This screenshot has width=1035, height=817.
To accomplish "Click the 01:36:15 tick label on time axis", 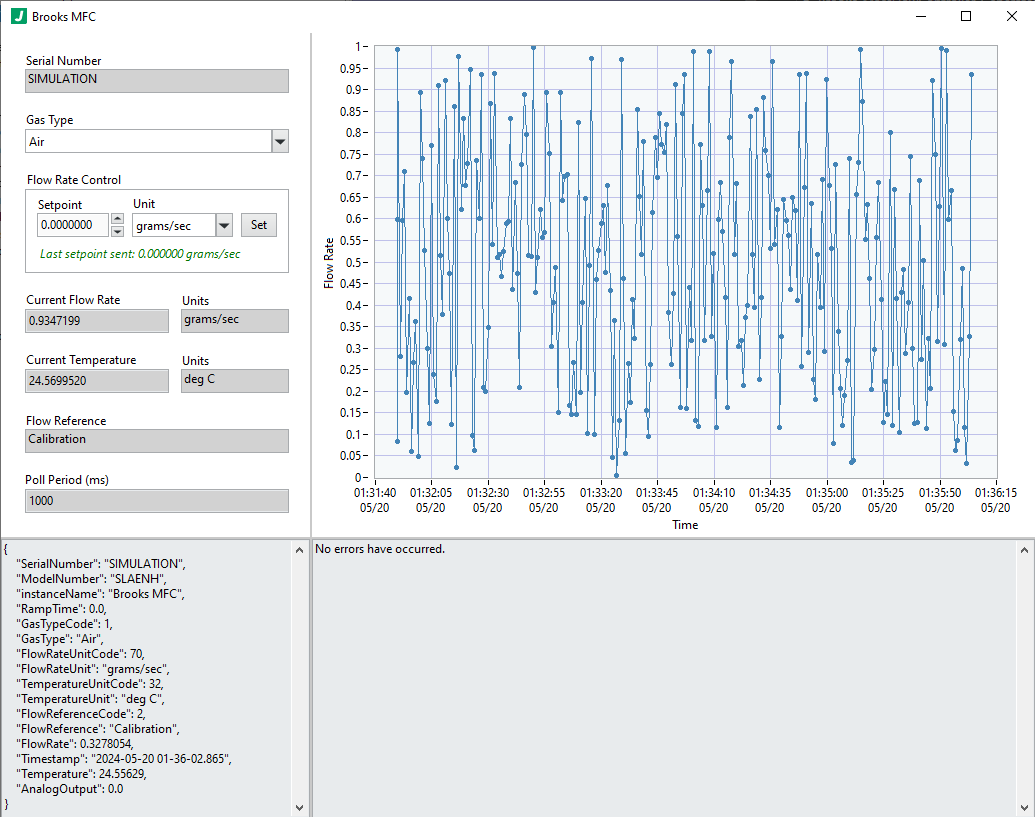I will [995, 500].
